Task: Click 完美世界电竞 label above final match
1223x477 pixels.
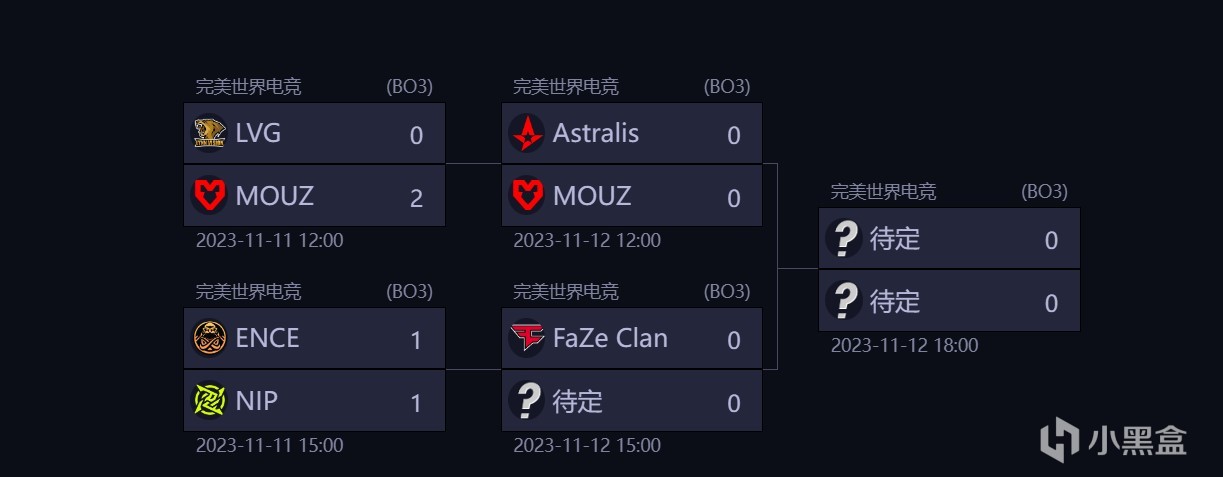Action: click(x=883, y=192)
